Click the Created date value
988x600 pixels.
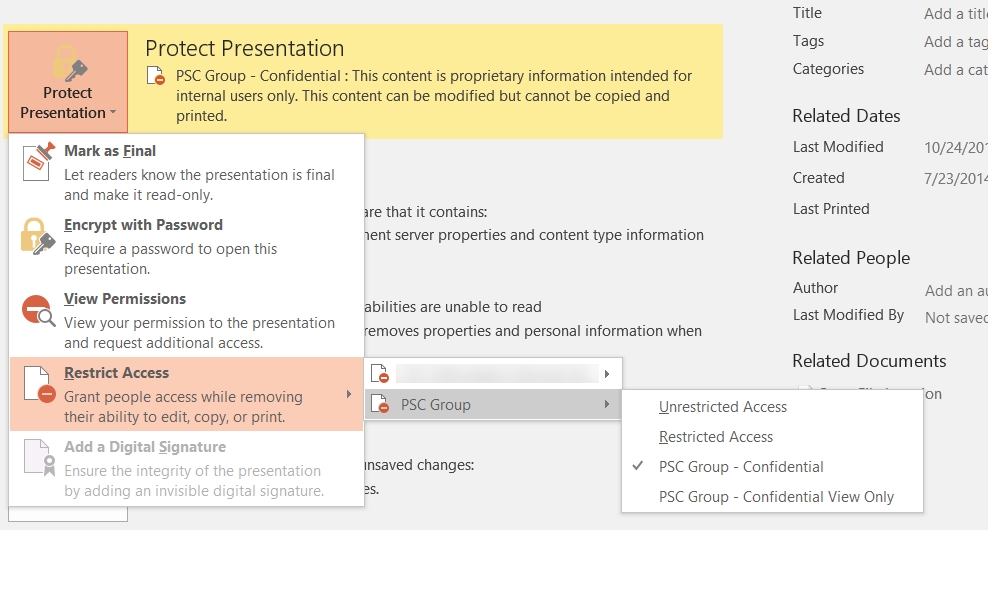(x=955, y=178)
